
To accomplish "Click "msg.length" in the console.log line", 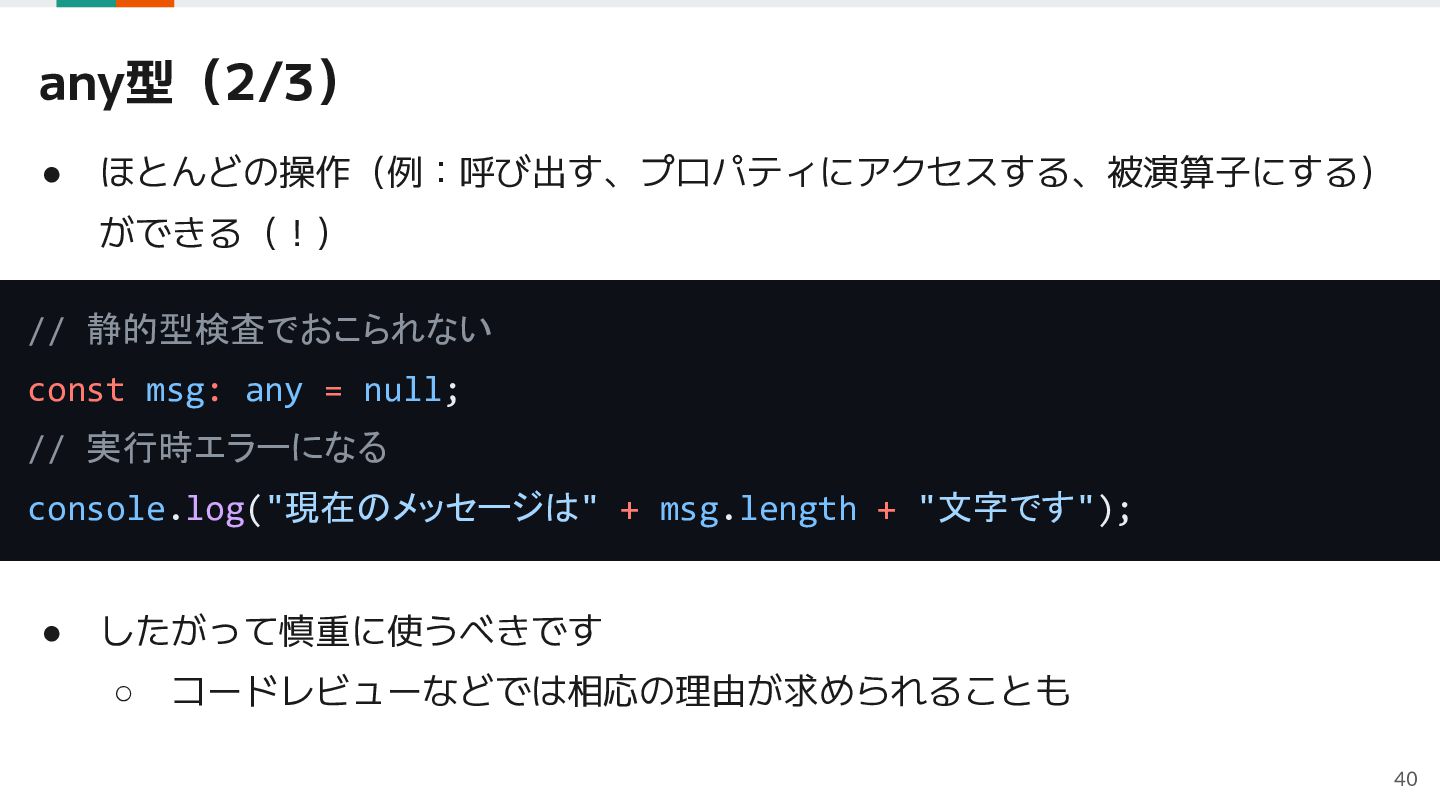I will pos(758,509).
